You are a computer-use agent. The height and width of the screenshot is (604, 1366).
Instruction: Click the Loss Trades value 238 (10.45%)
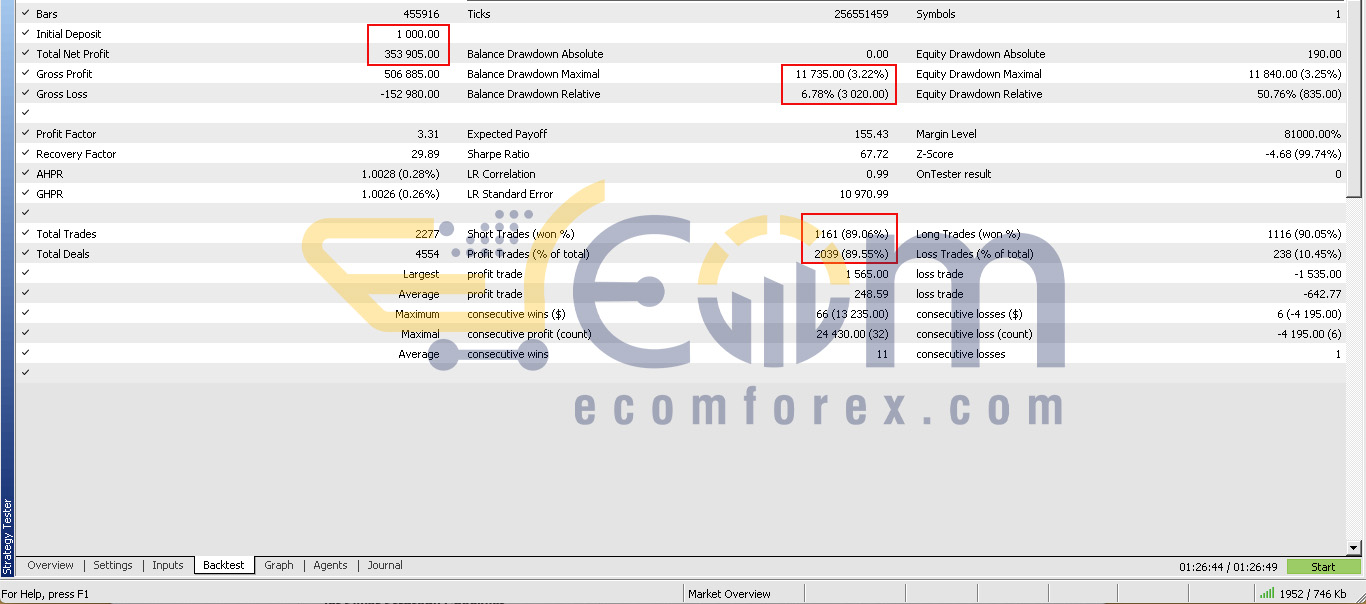point(1308,254)
